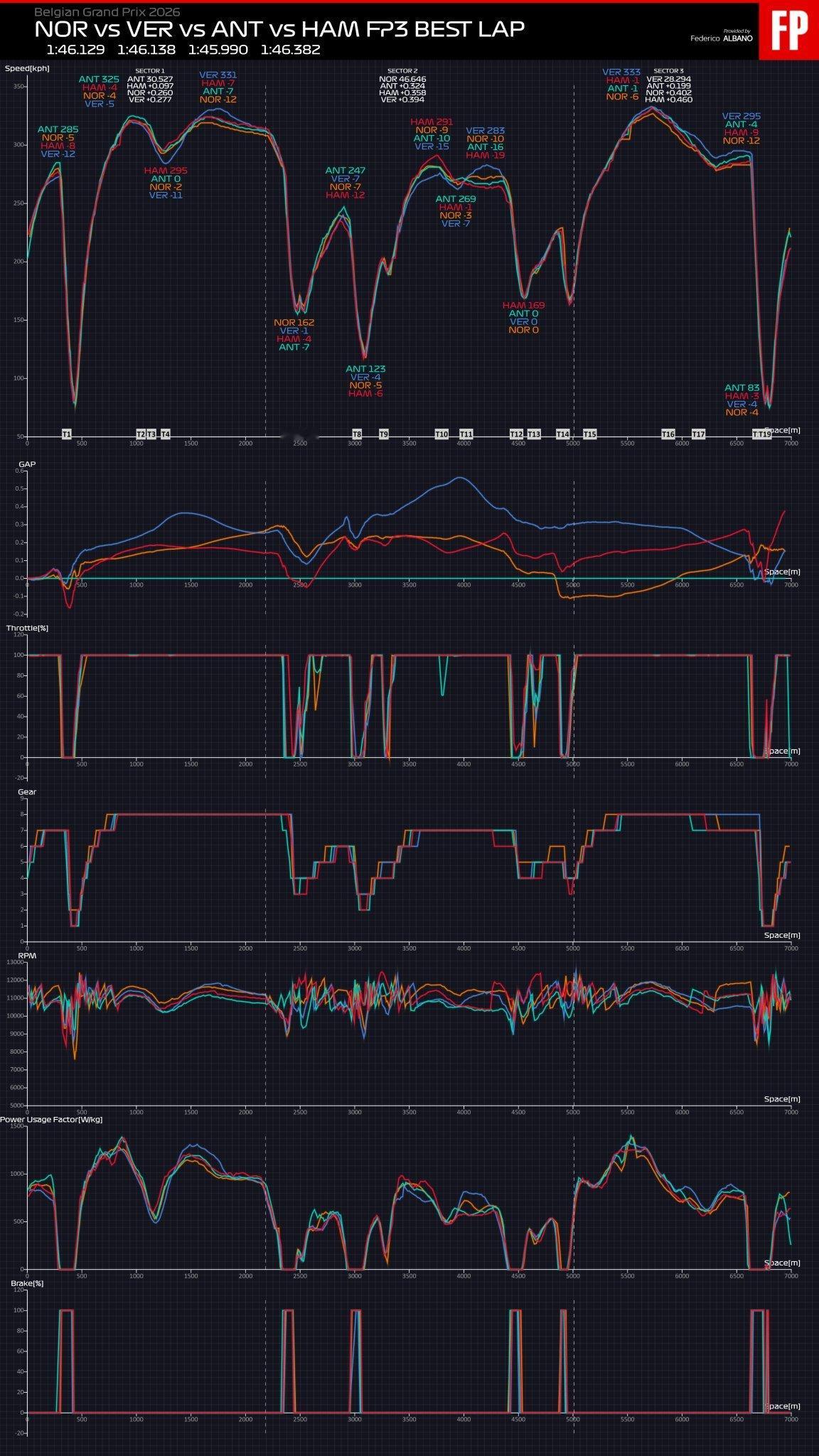Click the 'ANT 269' speed annotation
Screen dimensions: 819x1456
[456, 199]
